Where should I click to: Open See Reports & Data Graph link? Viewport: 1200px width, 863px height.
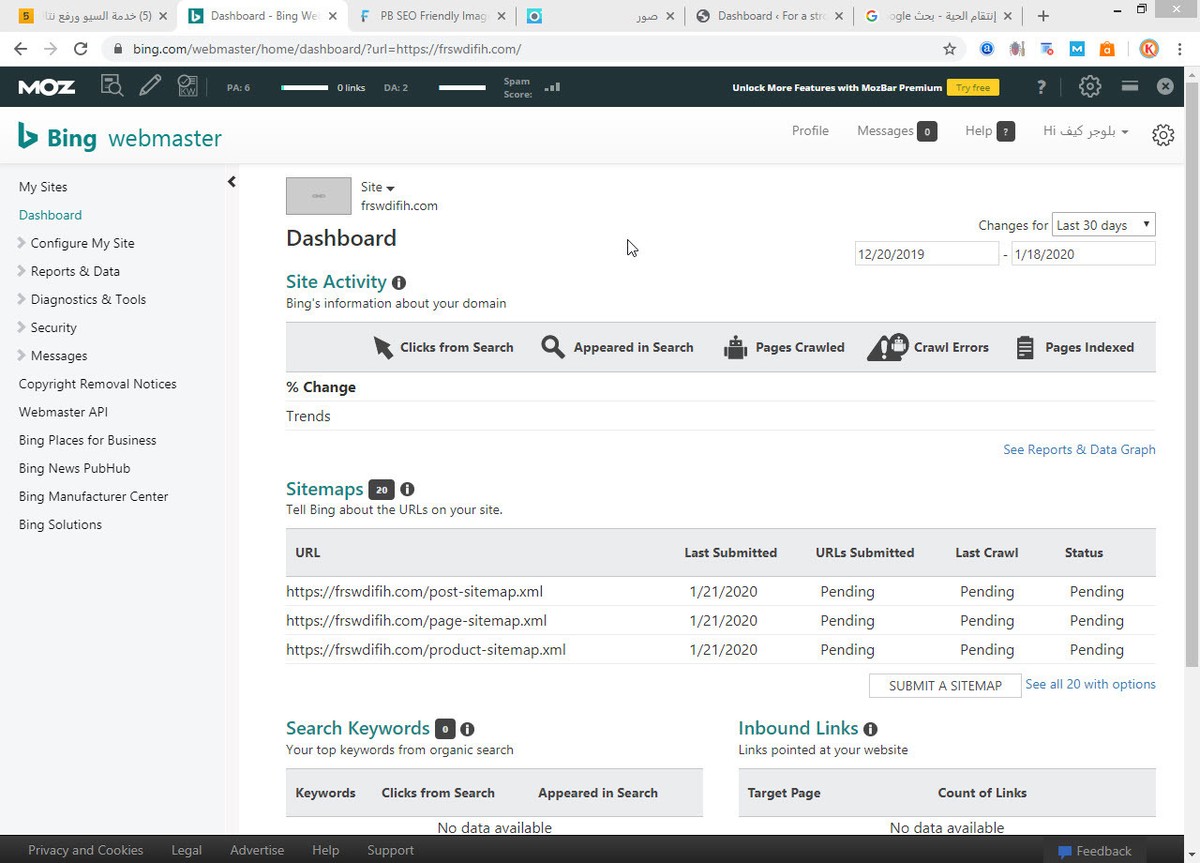point(1079,449)
